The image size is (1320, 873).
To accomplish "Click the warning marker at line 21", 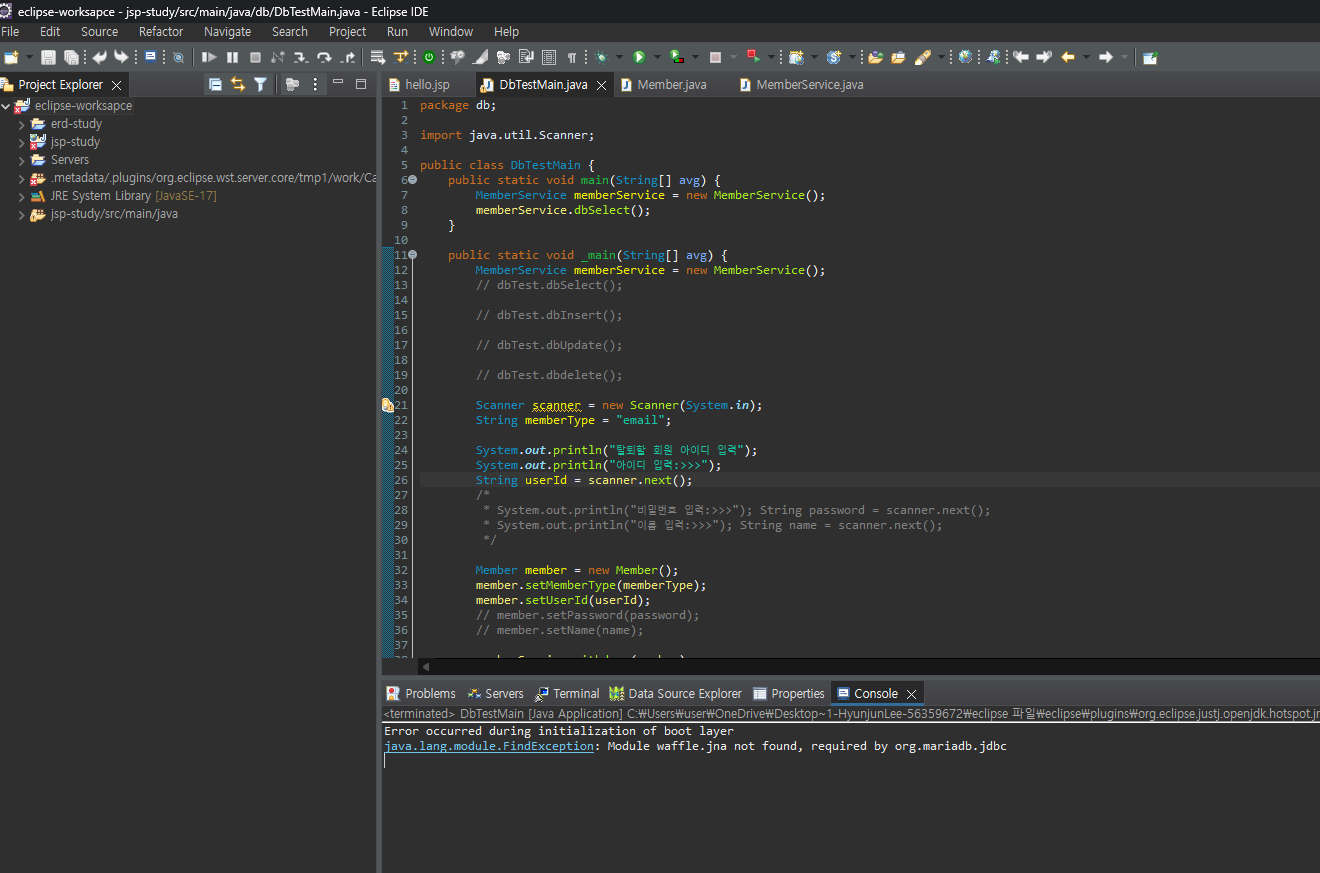I will pos(388,405).
